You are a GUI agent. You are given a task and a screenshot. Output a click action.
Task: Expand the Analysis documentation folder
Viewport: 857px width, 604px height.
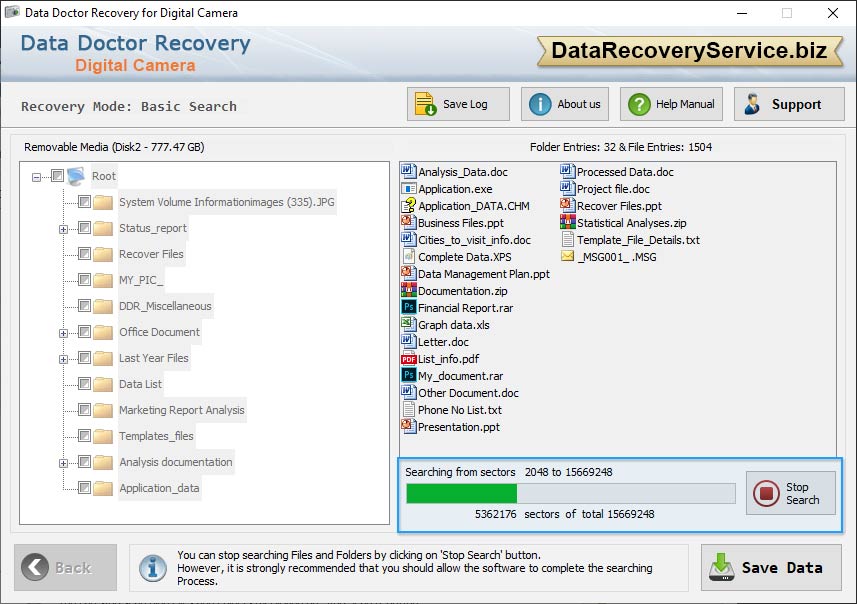63,463
